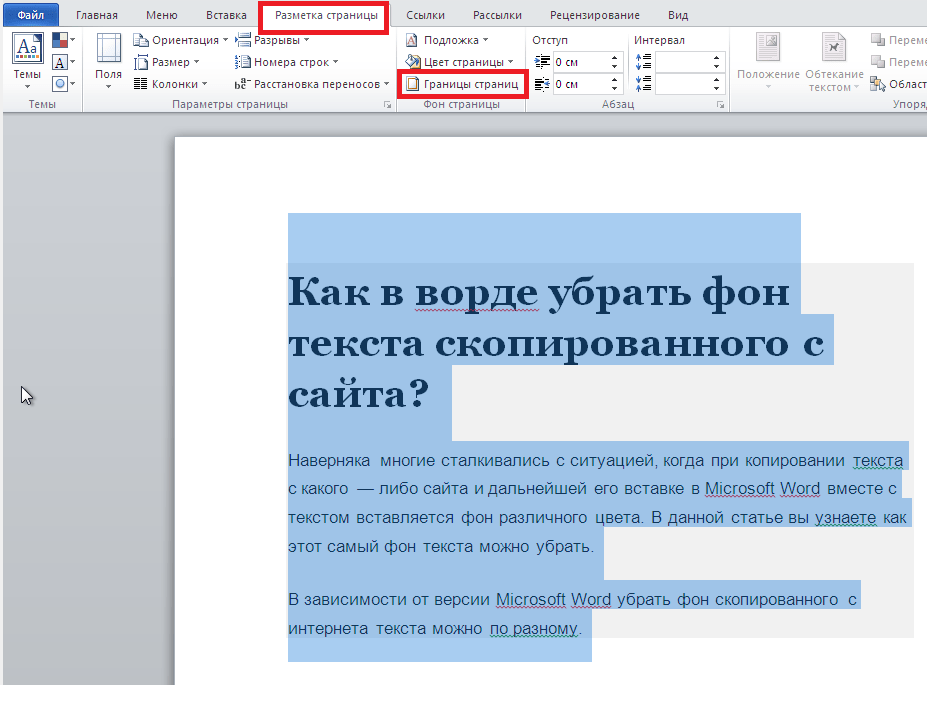Open Параметры страницы dialog launcher

coord(387,105)
